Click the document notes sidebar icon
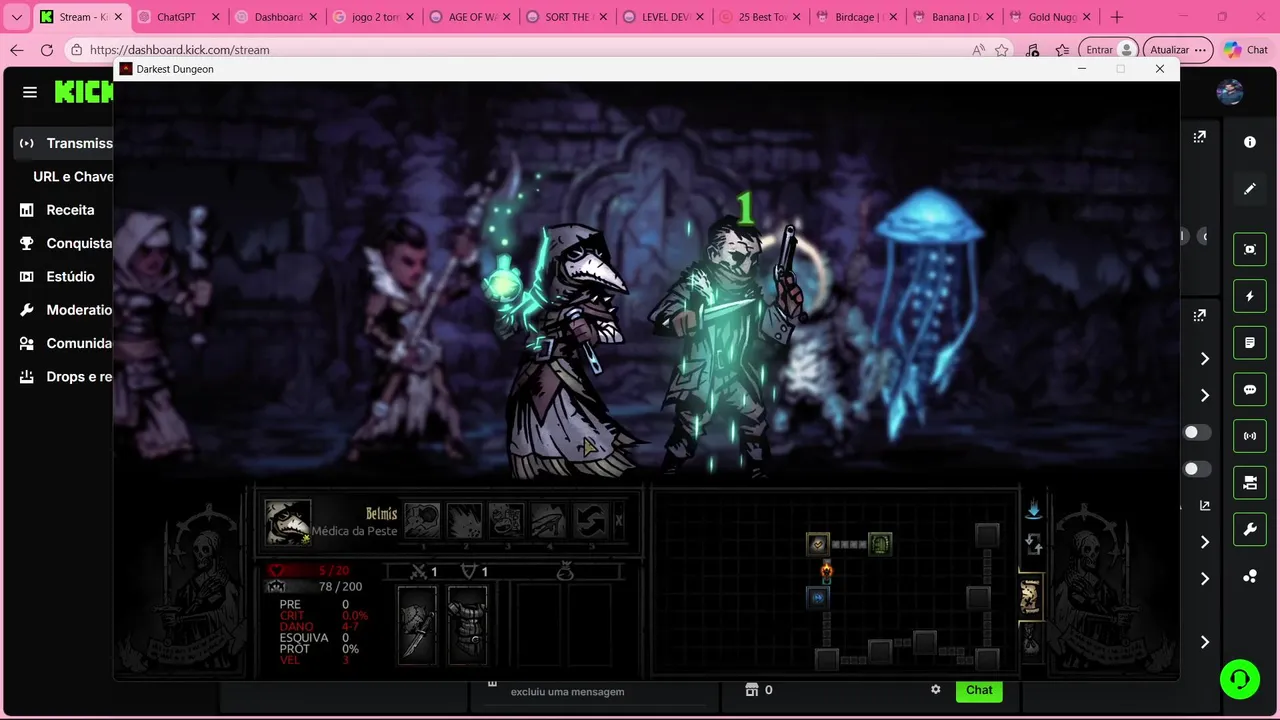 click(1249, 343)
